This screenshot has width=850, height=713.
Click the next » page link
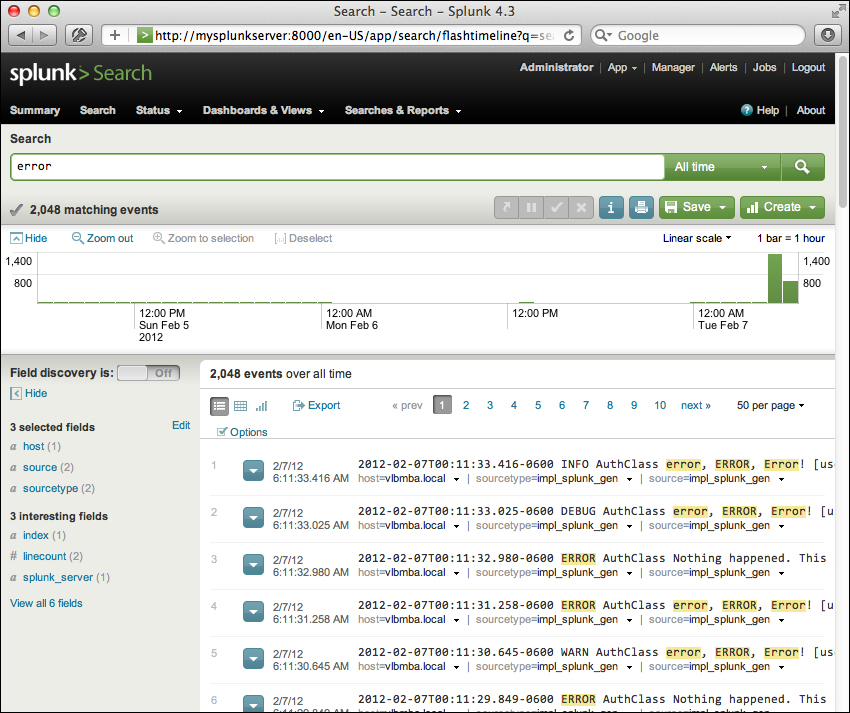point(696,406)
